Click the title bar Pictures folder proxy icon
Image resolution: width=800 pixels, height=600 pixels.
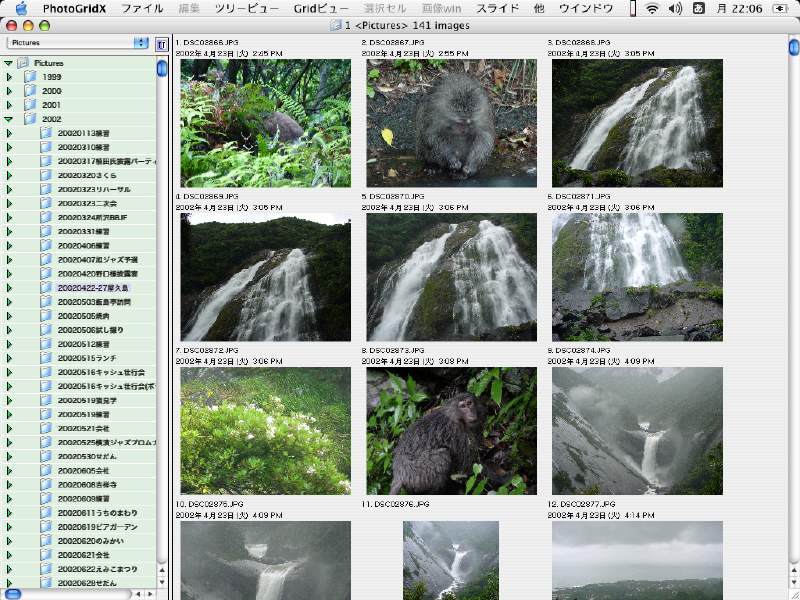336,25
